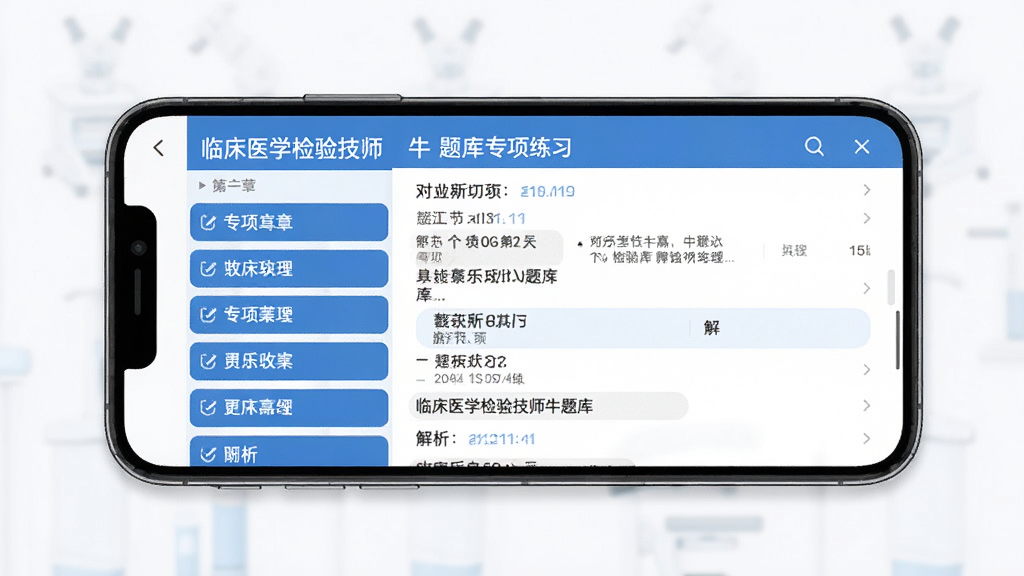Viewport: 1024px width, 576px height.
Task: Select the bottom sidebar button ending in 析
Action: click(x=289, y=451)
